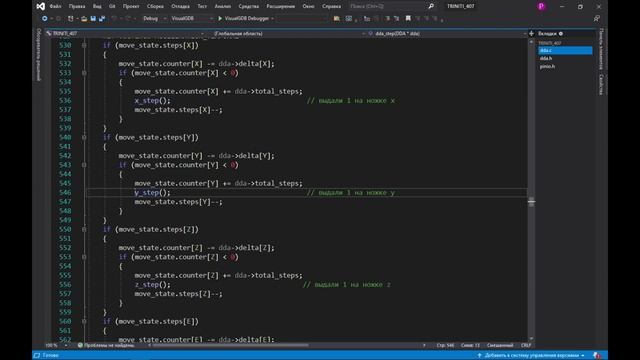
Task: Click the new project toolbar icon
Action: (x=71, y=18)
